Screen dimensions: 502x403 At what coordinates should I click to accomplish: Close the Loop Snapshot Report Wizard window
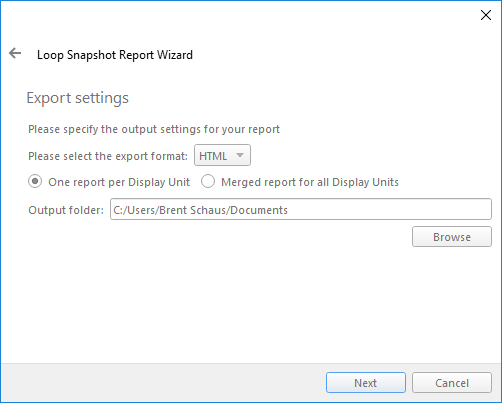click(x=486, y=15)
